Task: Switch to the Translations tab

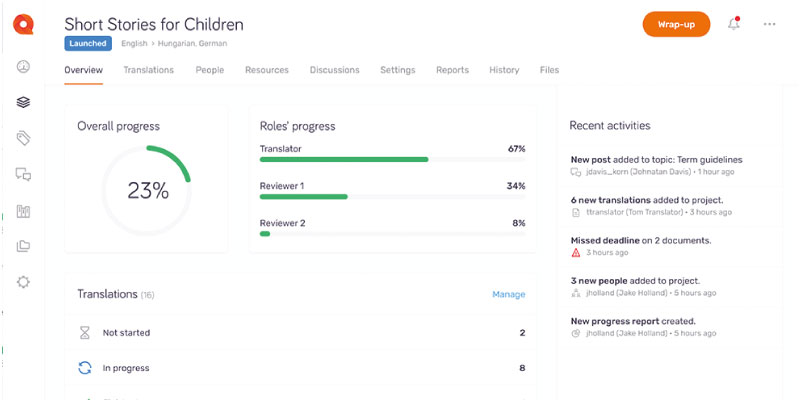Action: [x=148, y=70]
